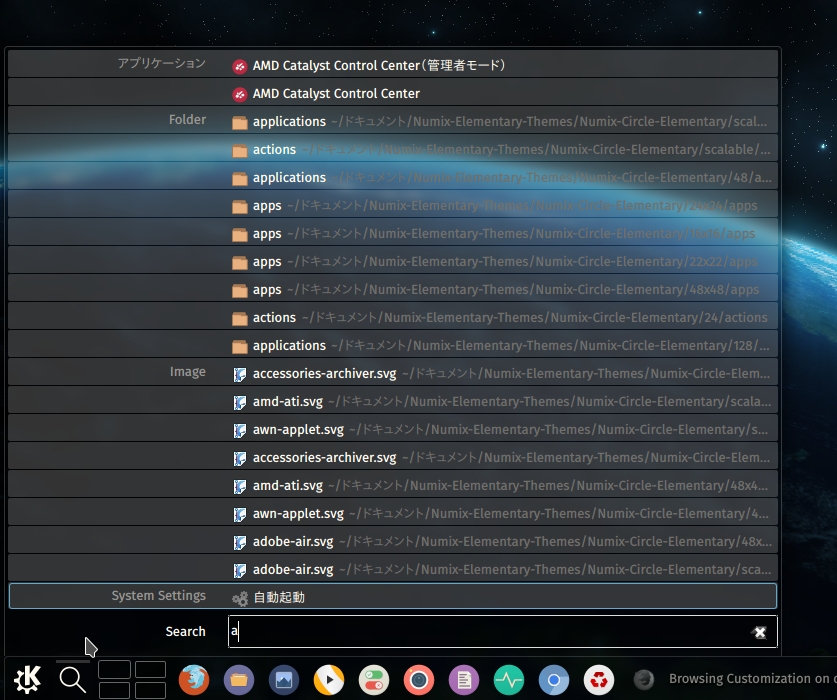Open the KDE application launcher
Screen dimensions: 837x700
[x=27, y=679]
